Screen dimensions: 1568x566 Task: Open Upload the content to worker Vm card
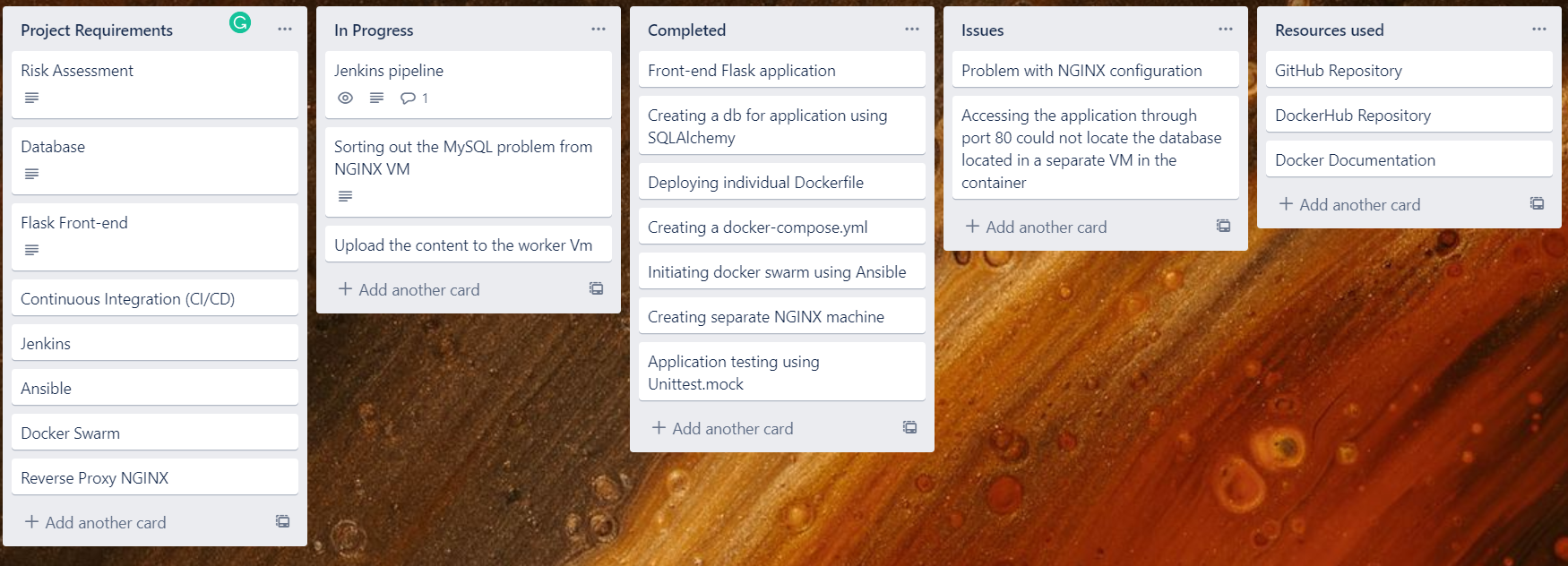click(469, 244)
